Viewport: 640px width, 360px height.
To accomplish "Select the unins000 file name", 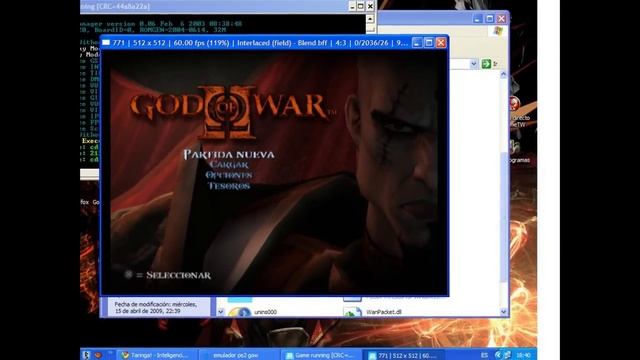I will [265, 312].
